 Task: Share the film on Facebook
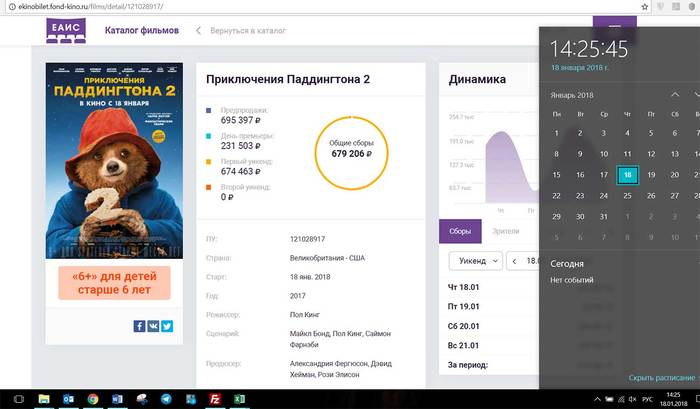tap(139, 325)
